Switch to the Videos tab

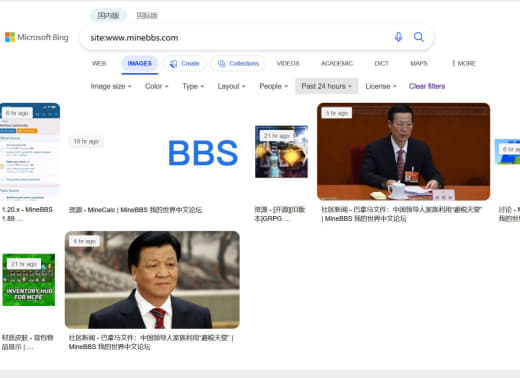click(x=288, y=63)
